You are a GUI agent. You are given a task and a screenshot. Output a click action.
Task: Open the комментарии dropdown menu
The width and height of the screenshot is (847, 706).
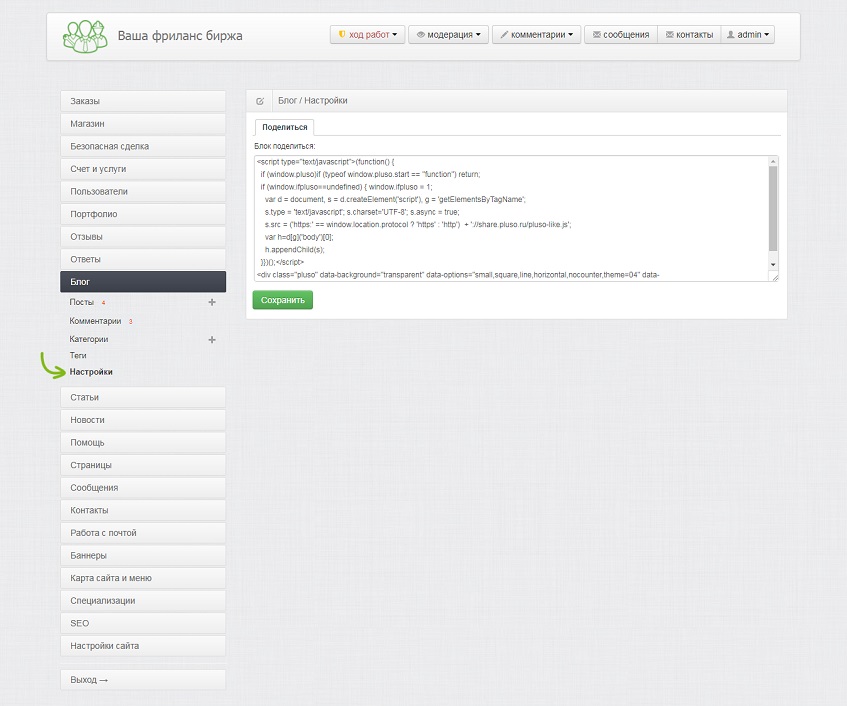[536, 35]
